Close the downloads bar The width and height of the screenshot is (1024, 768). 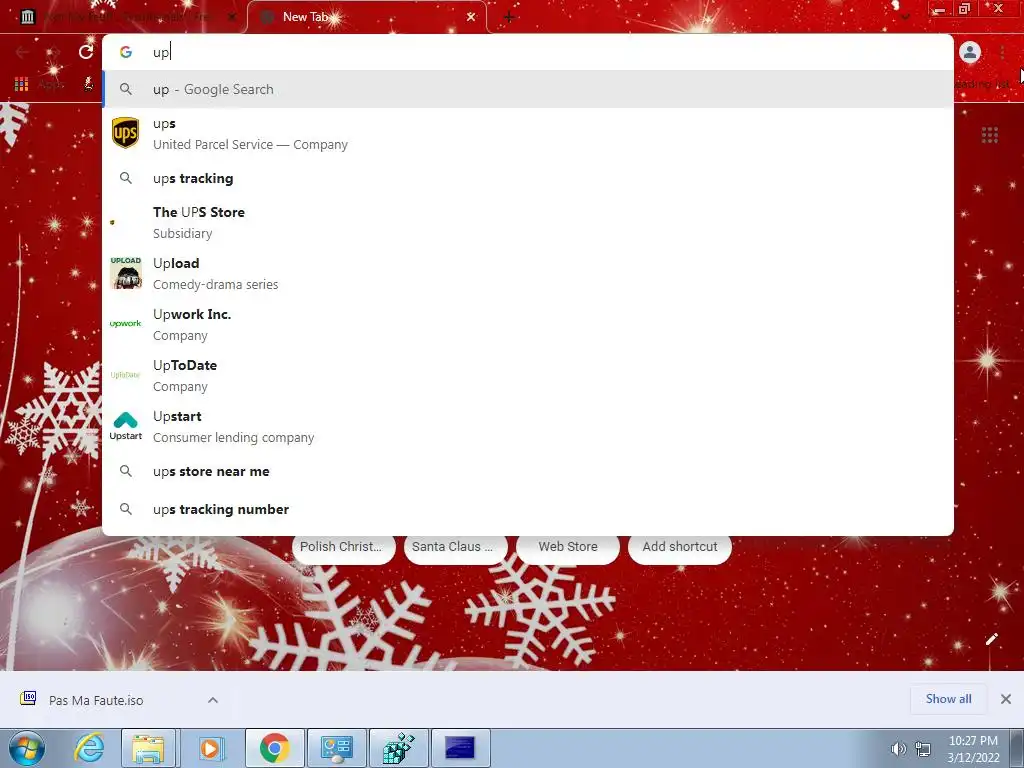tap(1006, 699)
